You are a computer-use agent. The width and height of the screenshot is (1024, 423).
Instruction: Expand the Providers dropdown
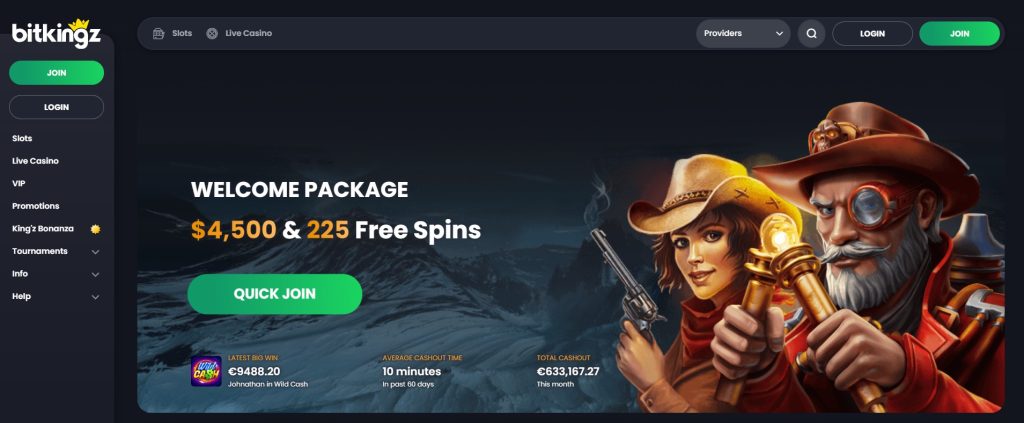[x=743, y=33]
